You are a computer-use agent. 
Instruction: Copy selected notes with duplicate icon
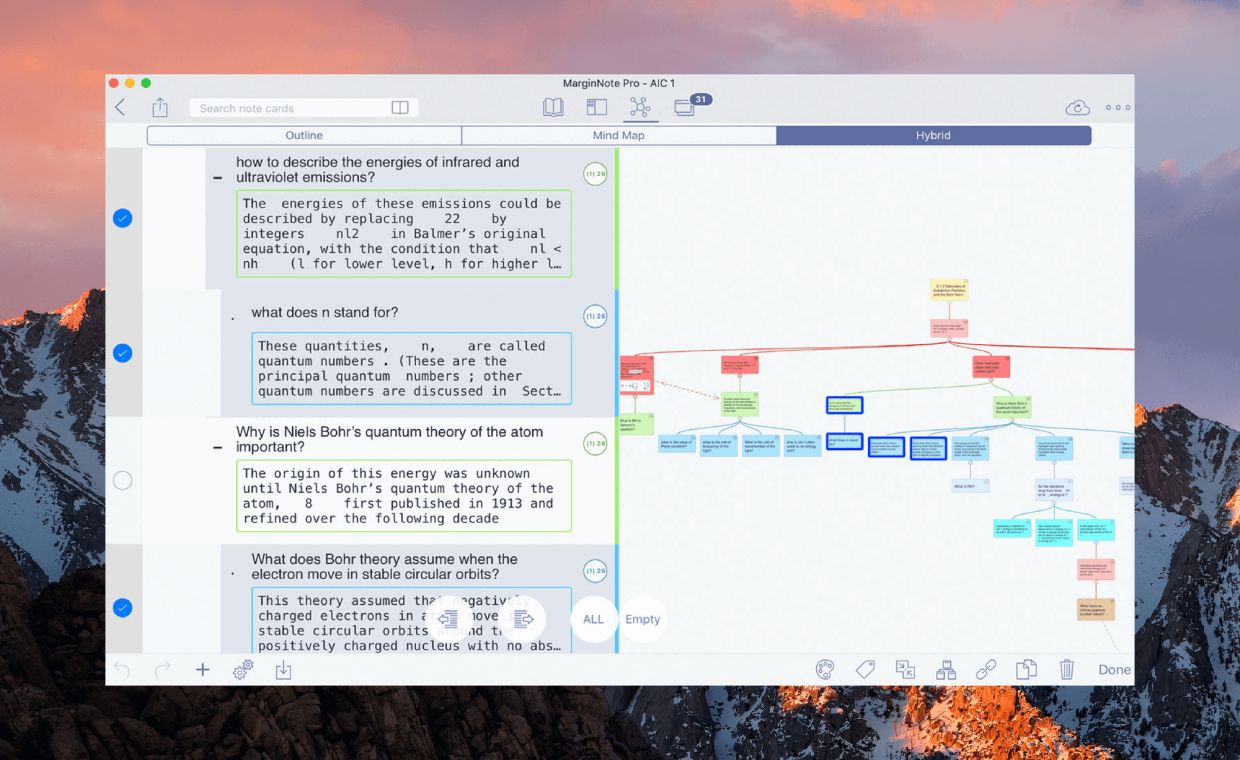pyautogui.click(x=1026, y=670)
